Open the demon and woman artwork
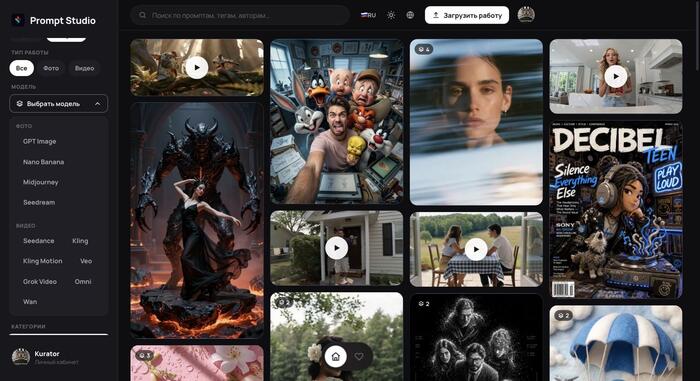 197,220
